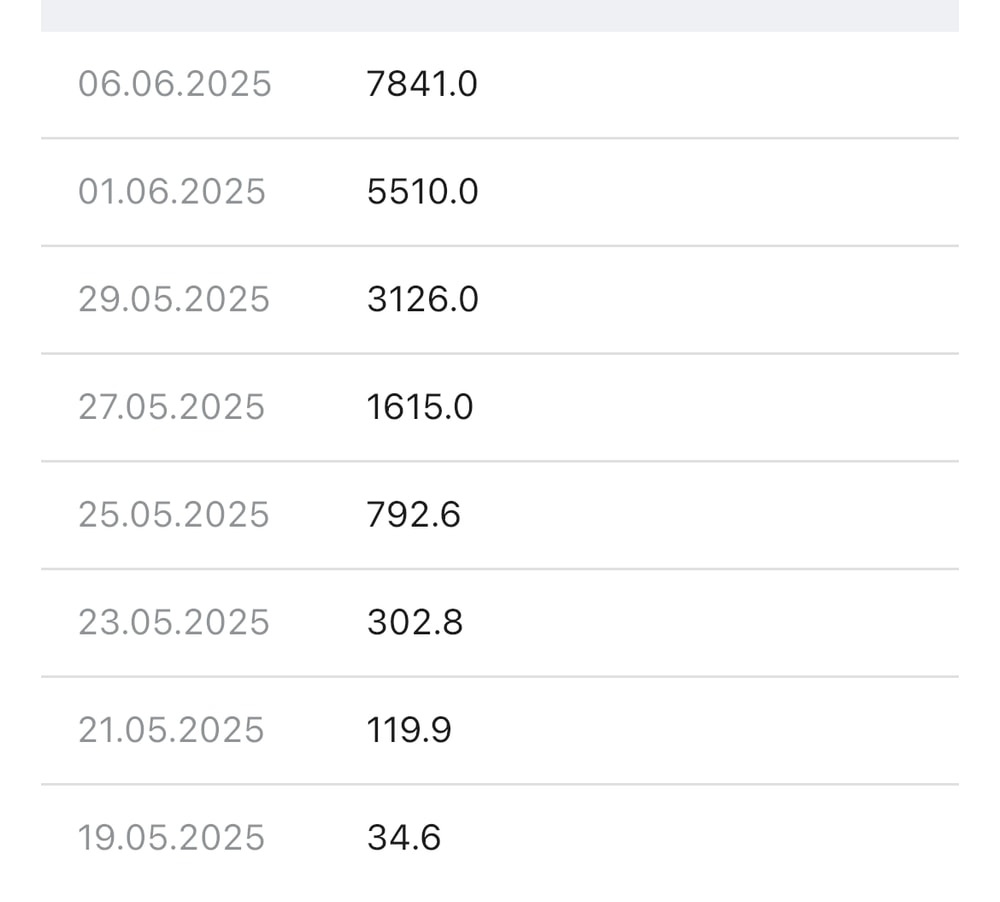Screen dimensions: 1000x902
Task: Click the 06.06.2025 date label
Action: [x=175, y=84]
